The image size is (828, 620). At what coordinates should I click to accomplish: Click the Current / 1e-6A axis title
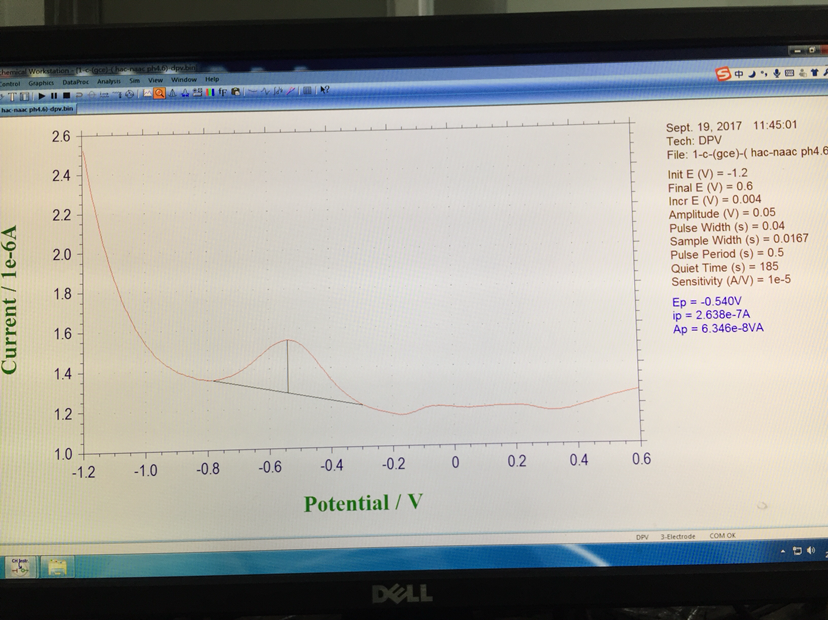(10, 300)
